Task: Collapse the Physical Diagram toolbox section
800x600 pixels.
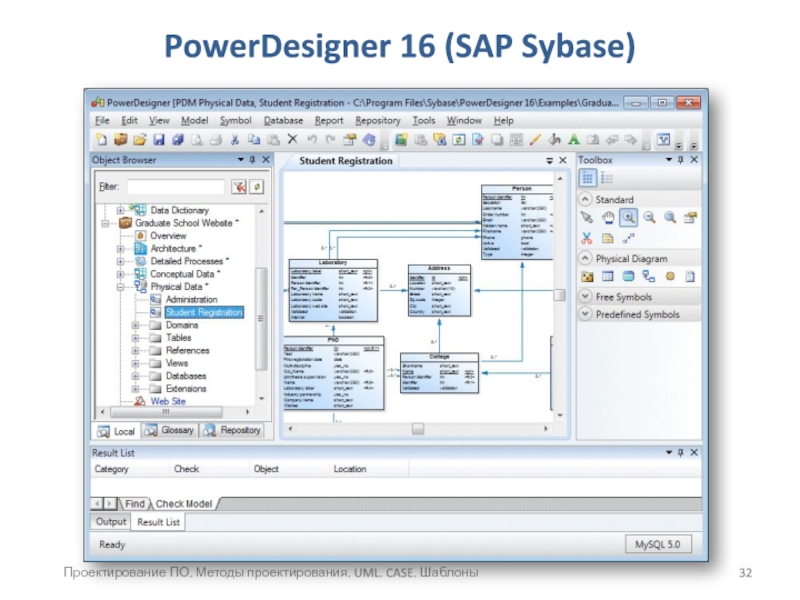Action: [586, 258]
